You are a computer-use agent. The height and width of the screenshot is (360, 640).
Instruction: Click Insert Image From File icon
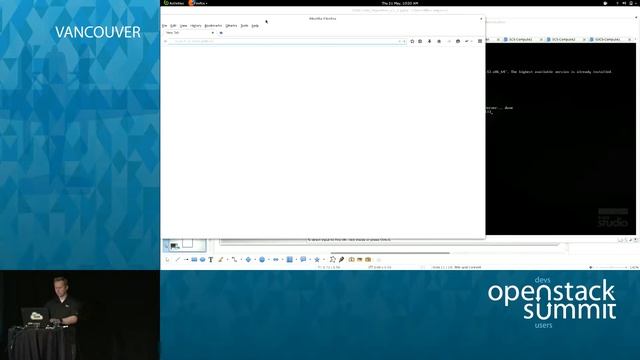pyautogui.click(x=360, y=260)
